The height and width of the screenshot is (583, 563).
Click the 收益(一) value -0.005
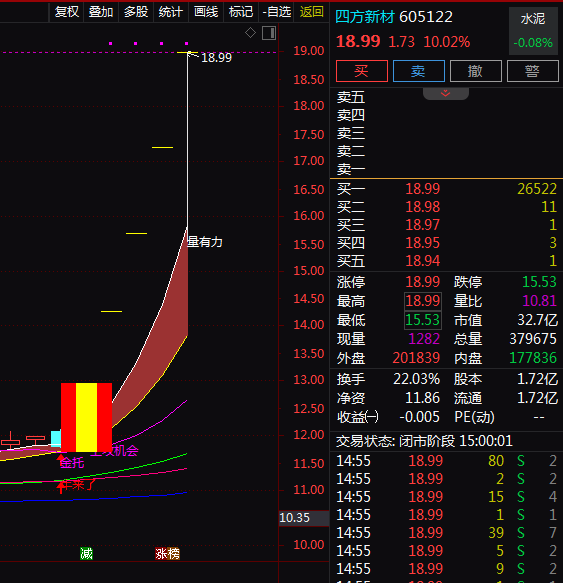tap(419, 417)
